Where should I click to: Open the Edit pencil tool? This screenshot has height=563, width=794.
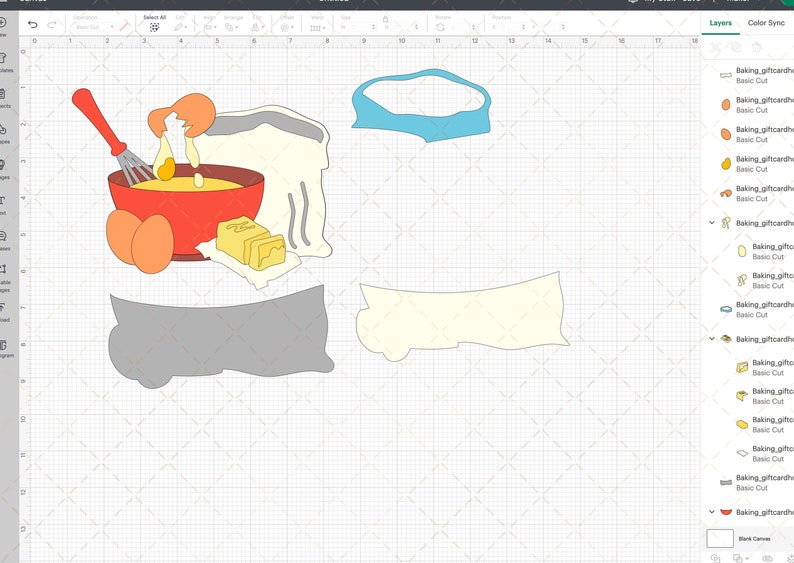coord(179,27)
